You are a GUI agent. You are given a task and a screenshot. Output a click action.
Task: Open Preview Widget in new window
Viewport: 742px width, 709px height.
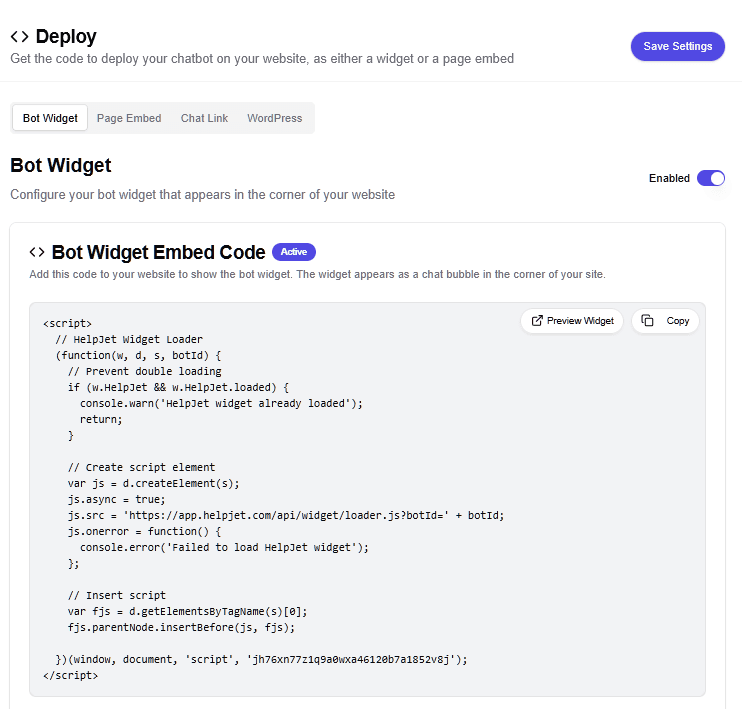click(572, 321)
